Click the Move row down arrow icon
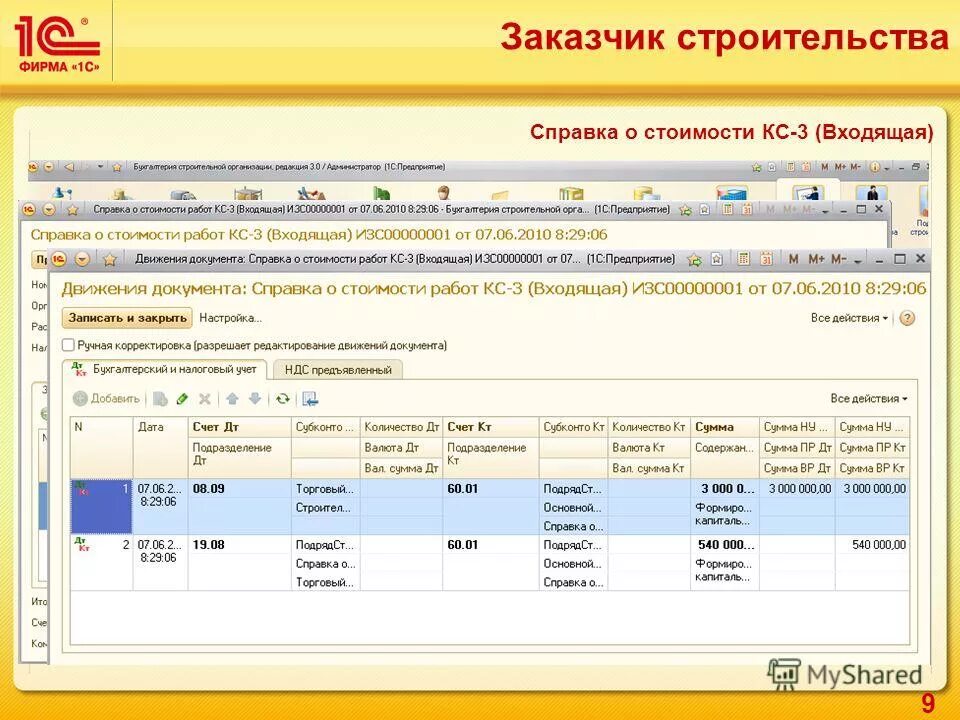This screenshot has height=720, width=960. [x=256, y=397]
